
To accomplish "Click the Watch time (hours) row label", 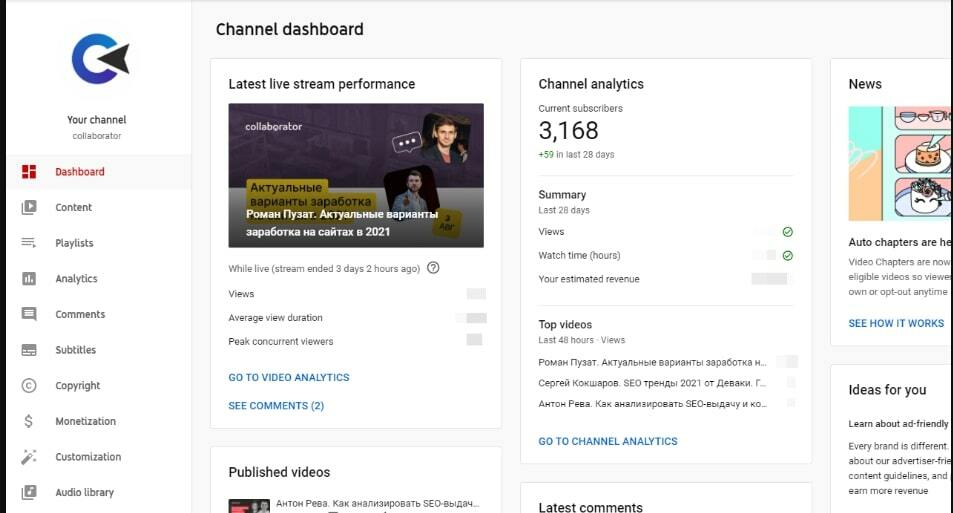I will [579, 255].
